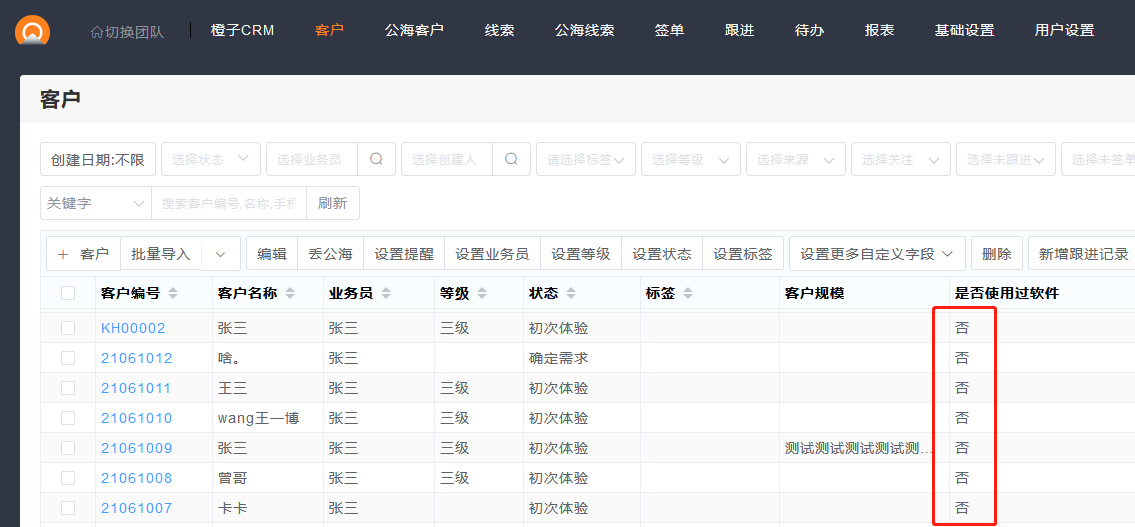Click the keyword search input field
Image resolution: width=1135 pixels, height=527 pixels.
[229, 203]
